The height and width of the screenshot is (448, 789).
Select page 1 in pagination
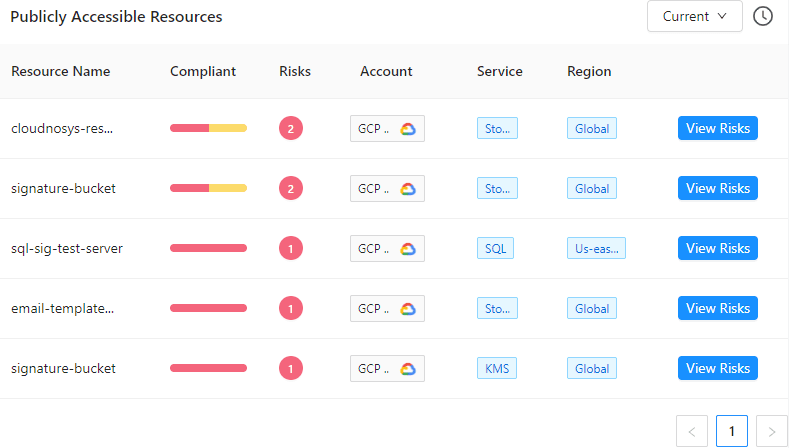click(732, 431)
